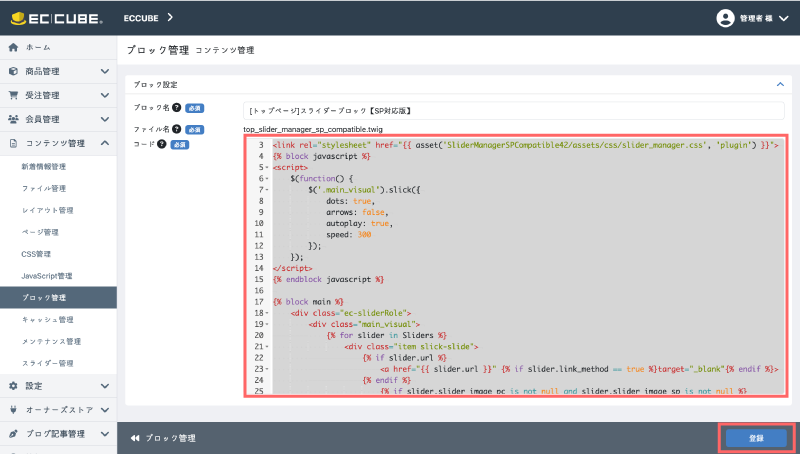Image resolution: width=800 pixels, height=454 pixels.
Task: Fold code at line 19 main_visual div
Action: point(267,324)
